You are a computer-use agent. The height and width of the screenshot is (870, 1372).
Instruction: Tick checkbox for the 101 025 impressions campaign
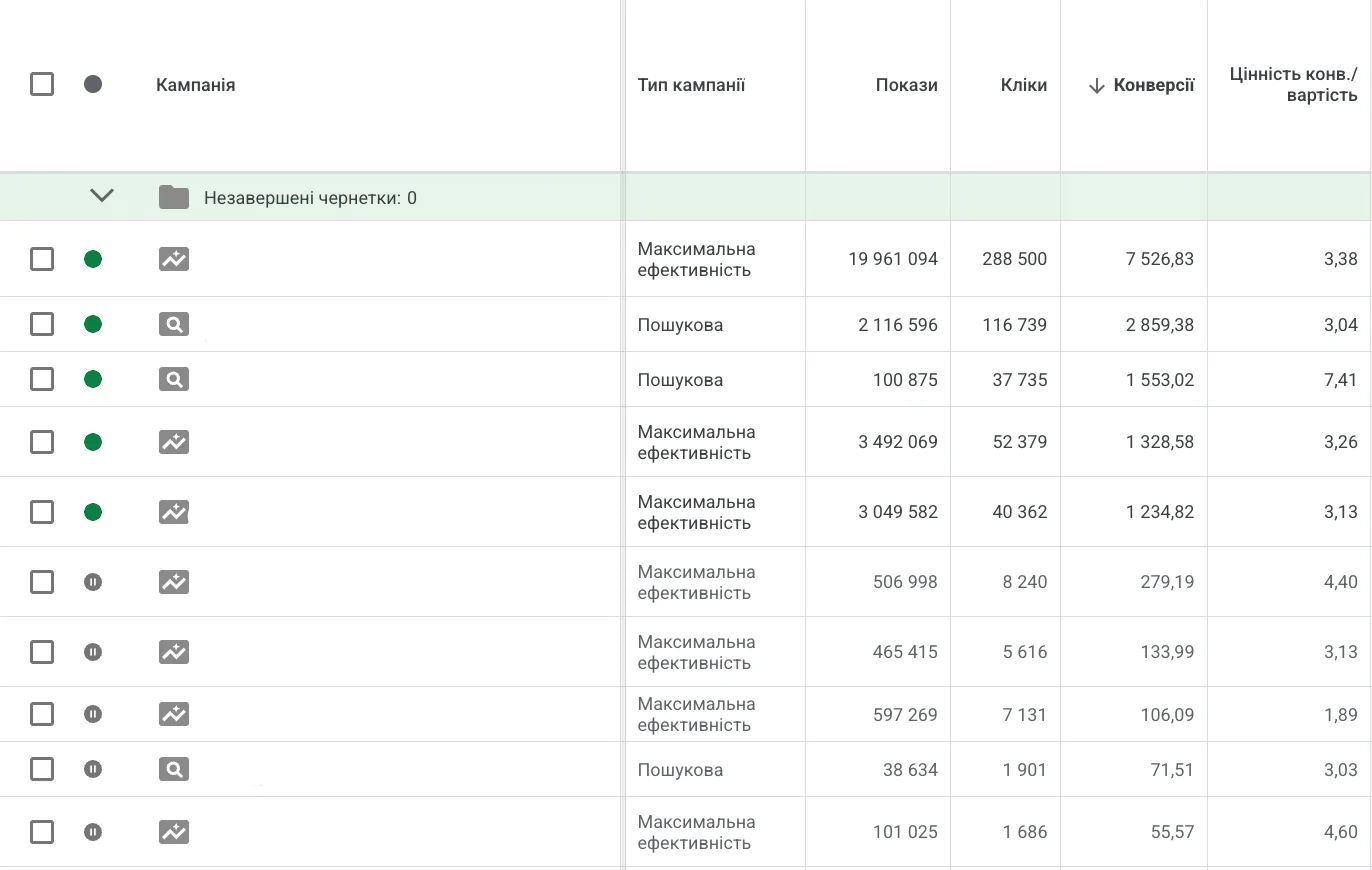point(42,831)
